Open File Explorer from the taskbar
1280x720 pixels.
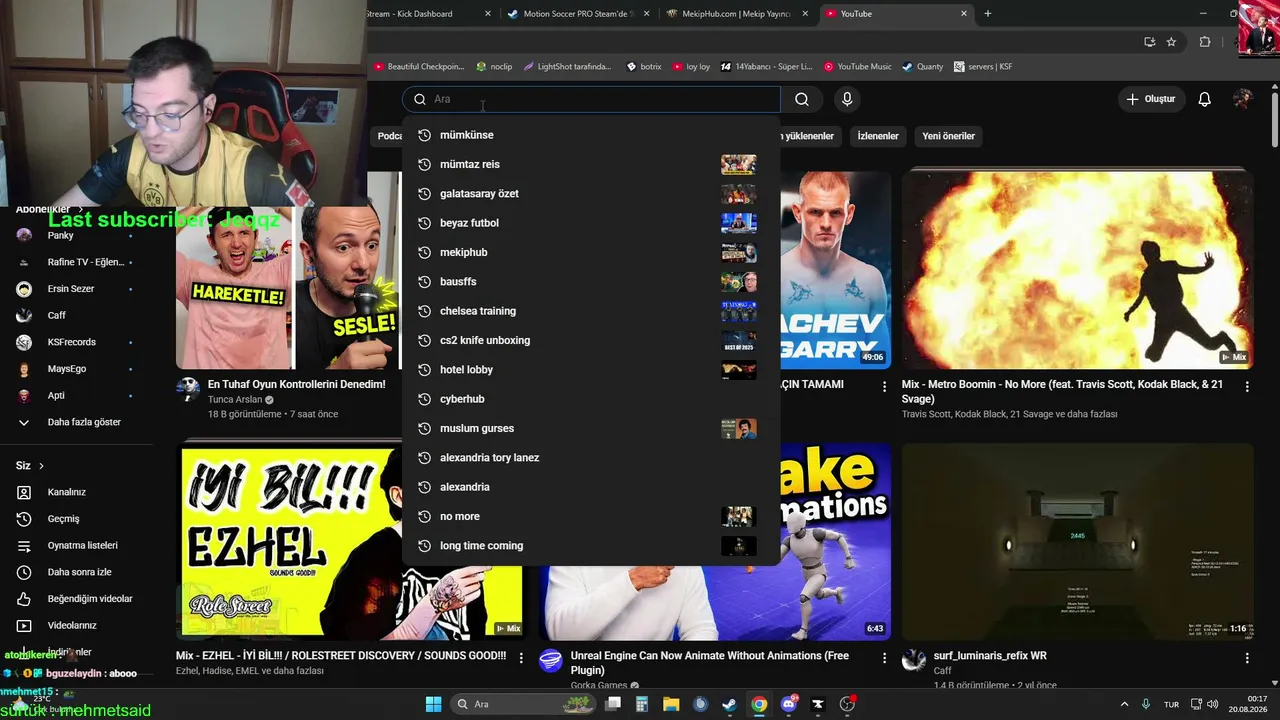point(671,704)
